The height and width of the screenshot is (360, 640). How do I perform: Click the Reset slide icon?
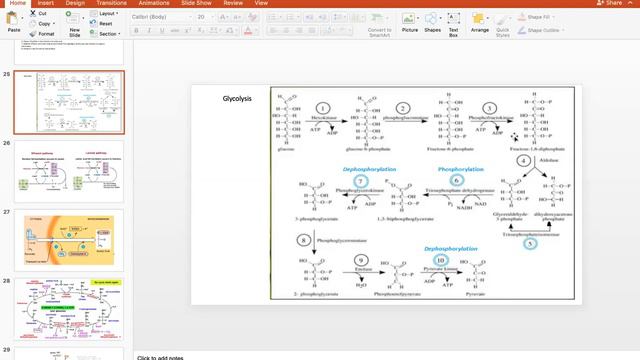click(93, 23)
